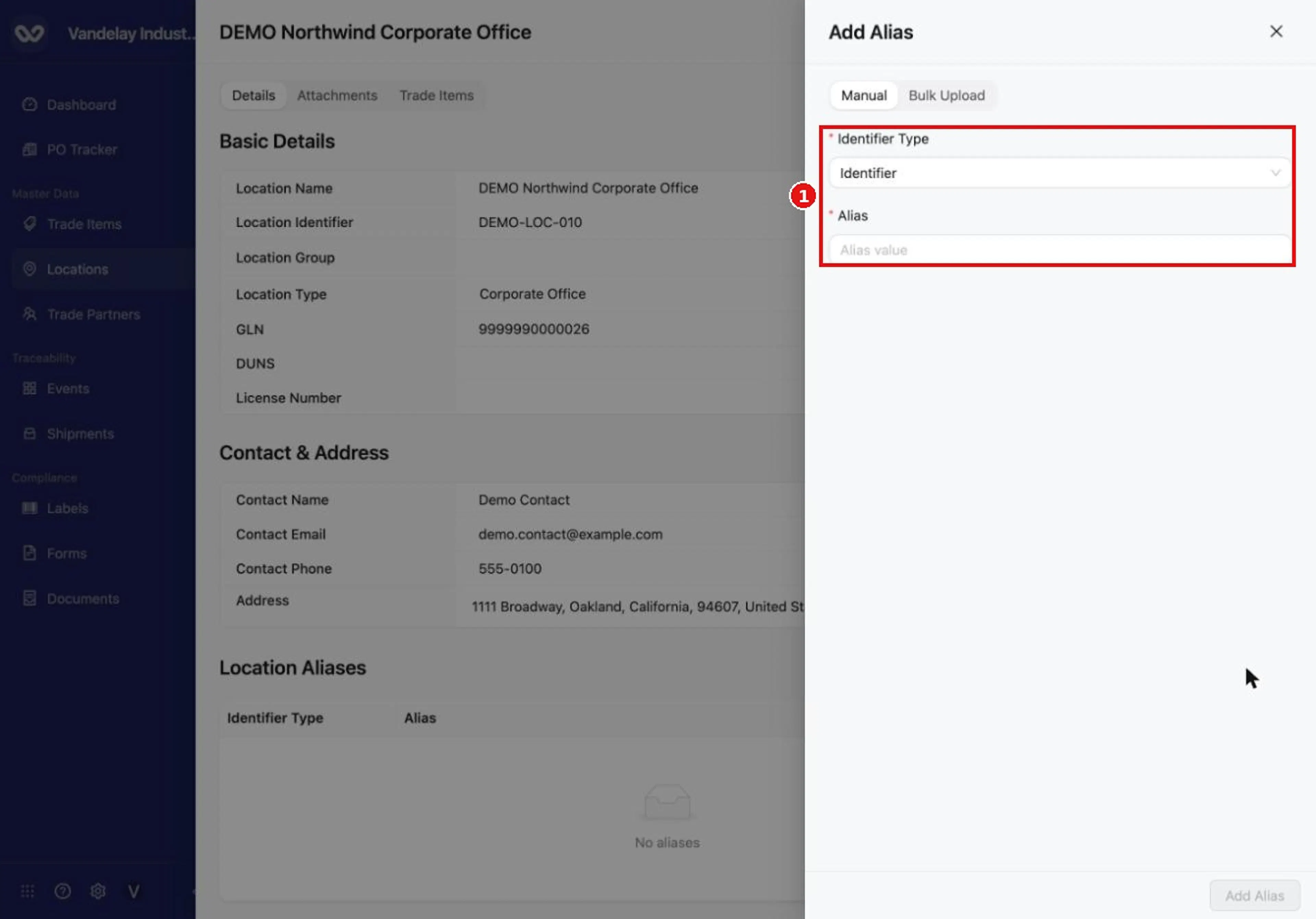The height and width of the screenshot is (919, 1316).
Task: Click the Demo Contact name value
Action: click(x=524, y=500)
